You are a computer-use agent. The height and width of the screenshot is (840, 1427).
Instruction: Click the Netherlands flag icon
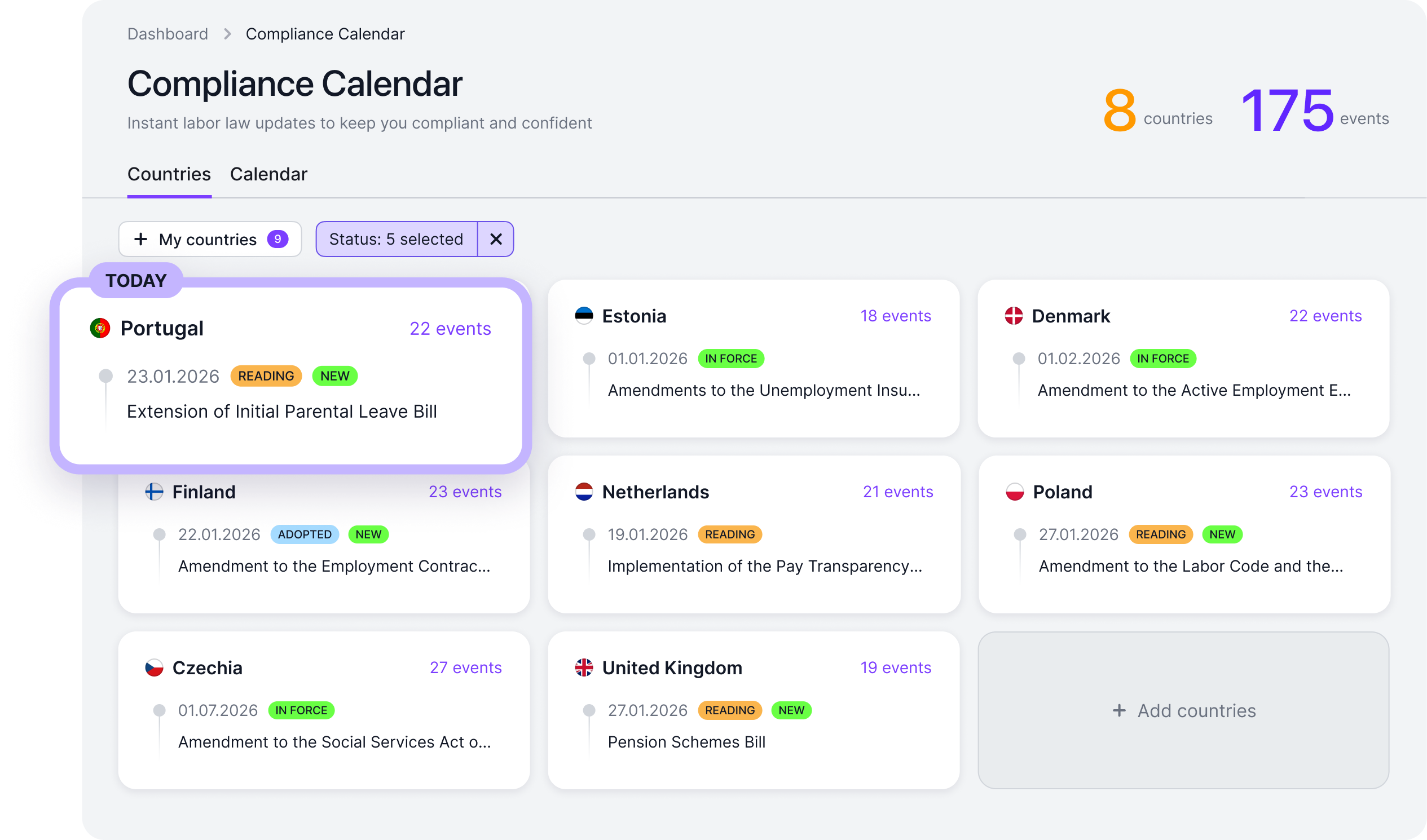tap(584, 492)
